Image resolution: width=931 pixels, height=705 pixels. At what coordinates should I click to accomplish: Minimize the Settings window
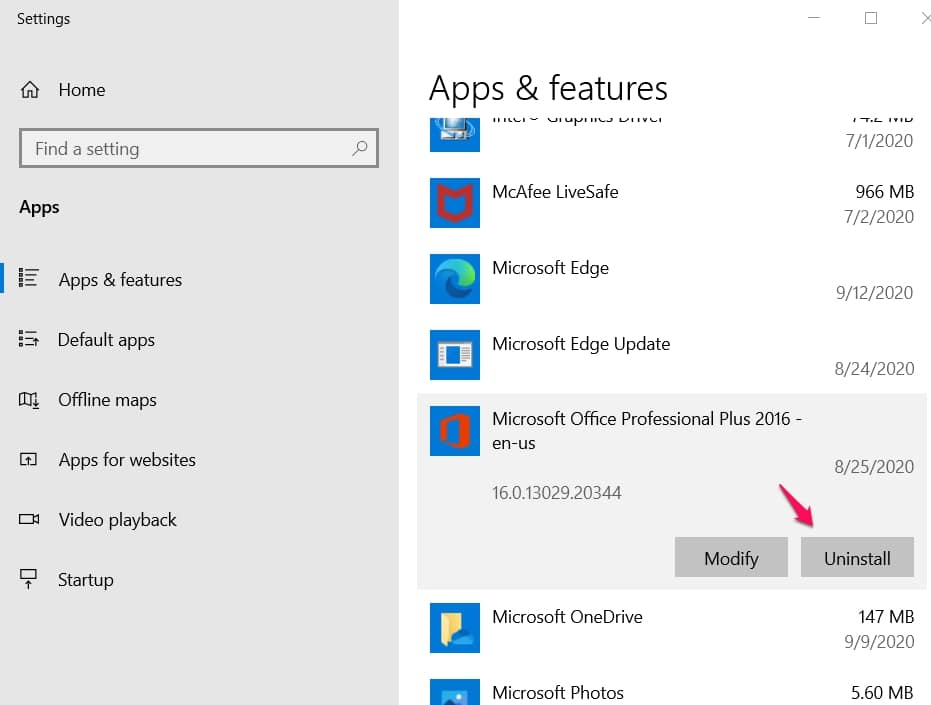click(x=814, y=18)
